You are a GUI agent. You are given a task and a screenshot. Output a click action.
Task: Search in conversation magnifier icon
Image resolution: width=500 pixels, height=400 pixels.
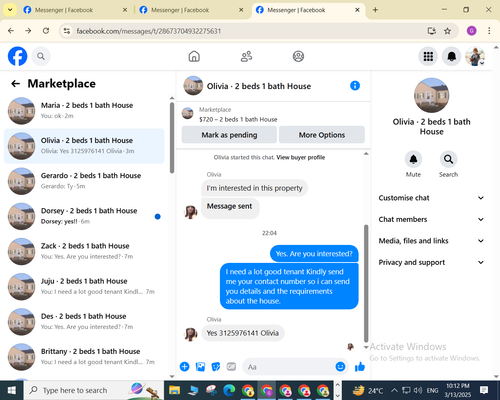[x=448, y=159]
